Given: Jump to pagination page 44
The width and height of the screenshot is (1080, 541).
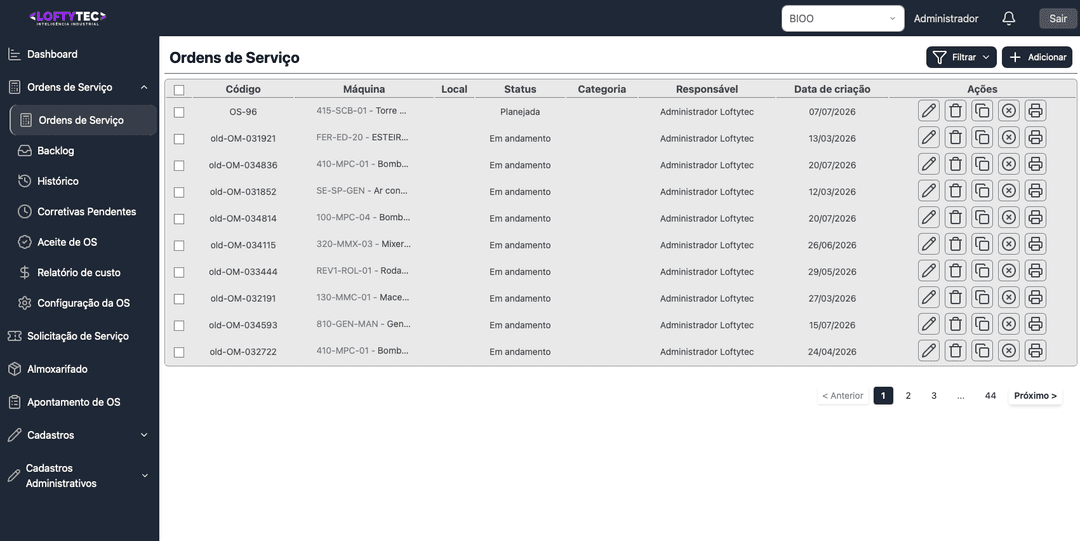Looking at the screenshot, I should pyautogui.click(x=990, y=396).
